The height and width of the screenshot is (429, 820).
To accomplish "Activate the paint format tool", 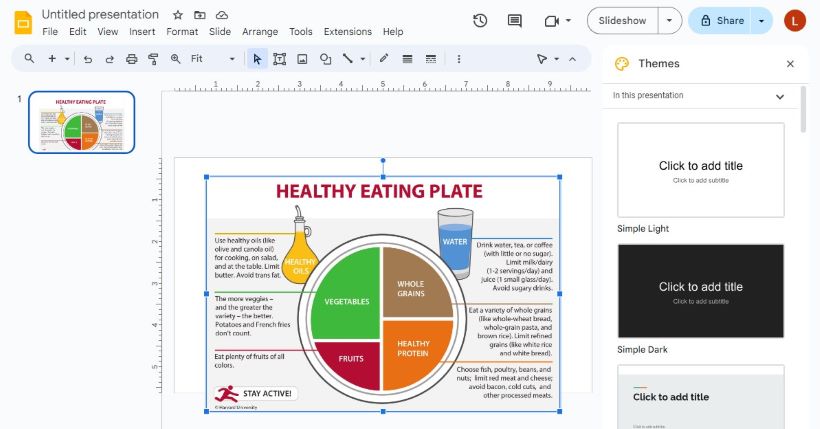I will [153, 59].
